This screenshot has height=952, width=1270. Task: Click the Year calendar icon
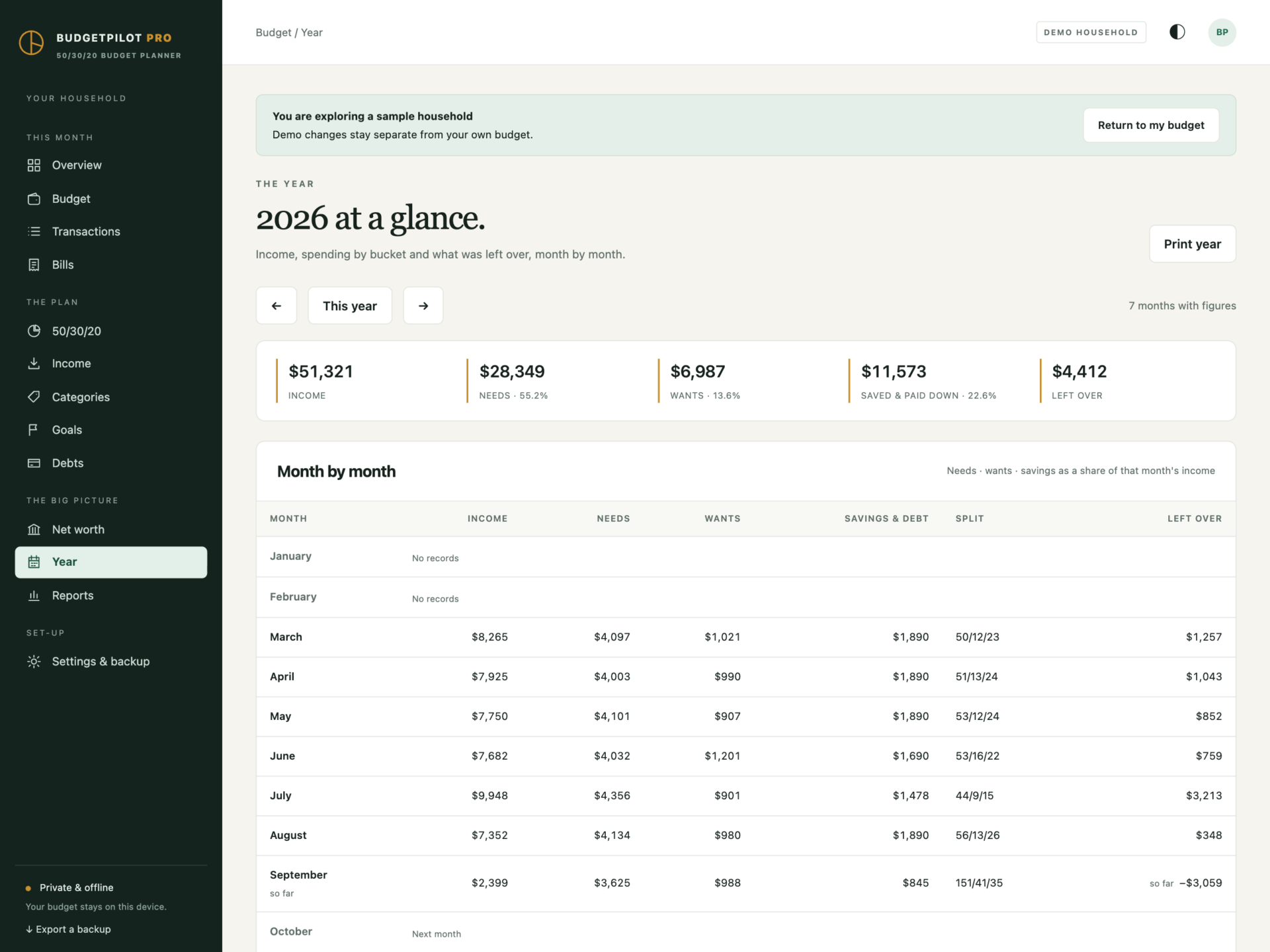pyautogui.click(x=34, y=562)
